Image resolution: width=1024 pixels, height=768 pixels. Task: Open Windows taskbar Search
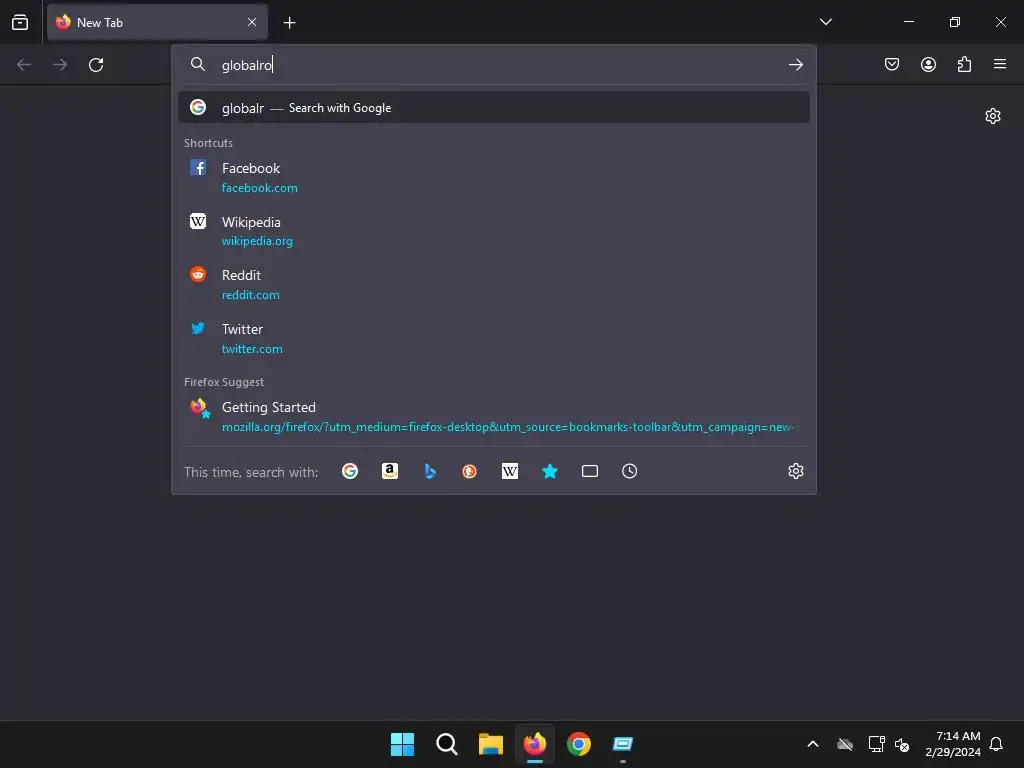point(447,744)
